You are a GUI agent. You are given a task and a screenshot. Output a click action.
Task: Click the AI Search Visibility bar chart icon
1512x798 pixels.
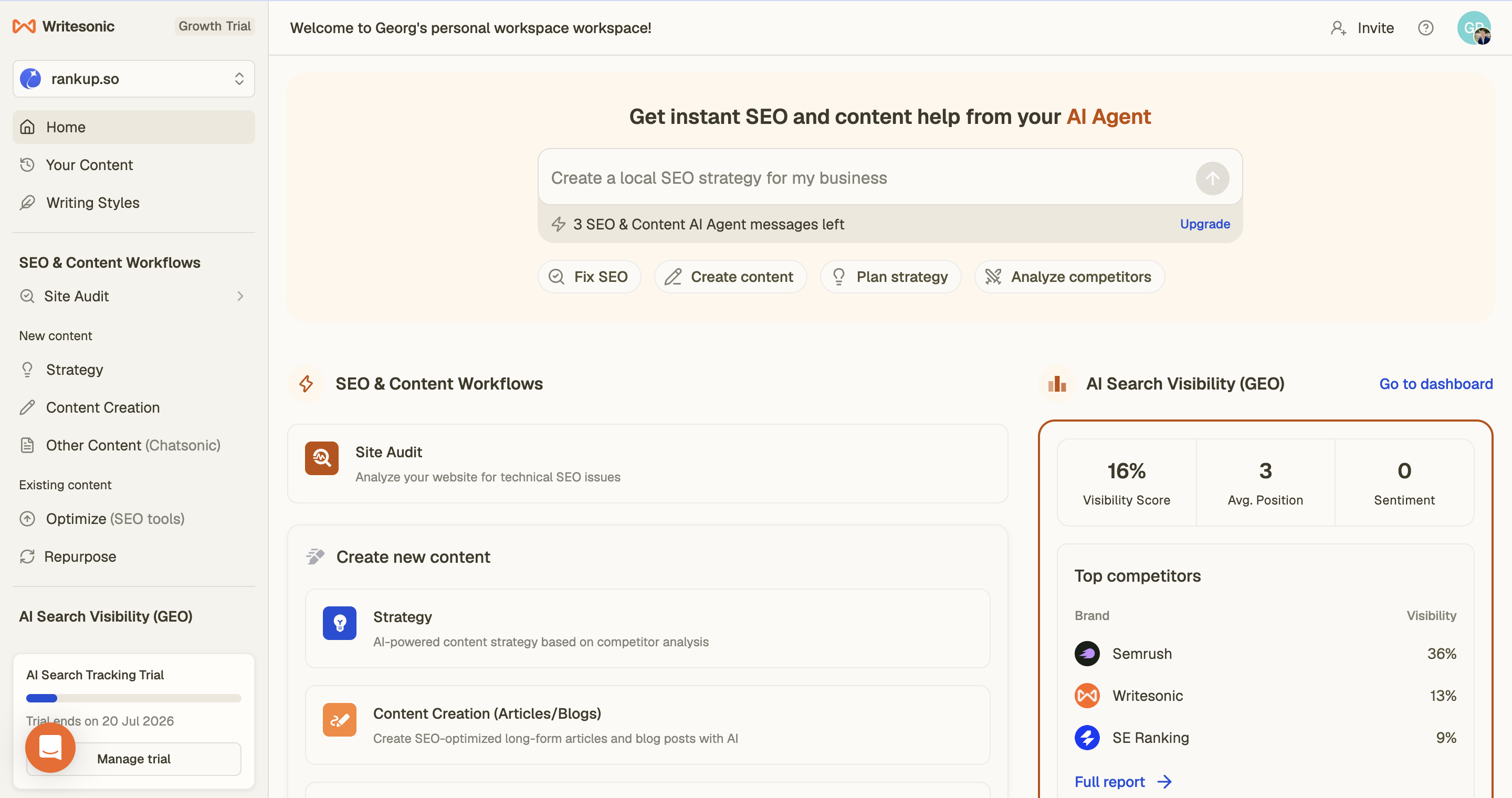1056,384
